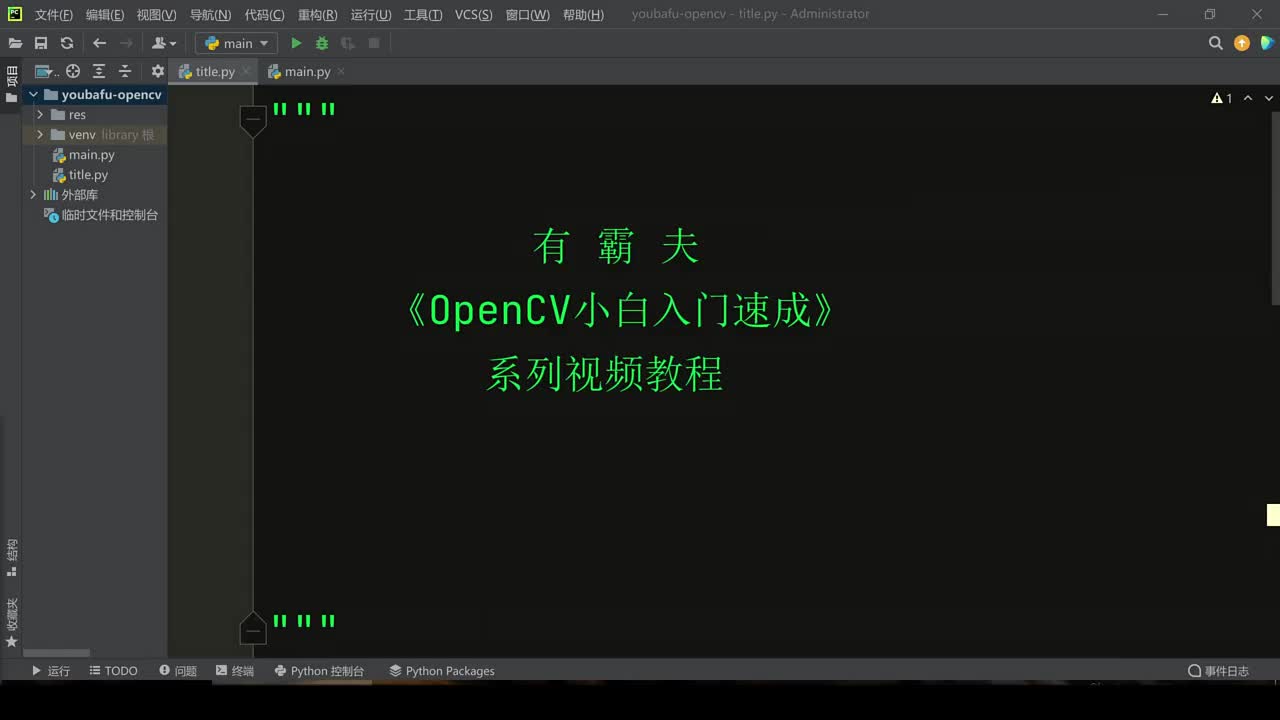The image size is (1280, 720).
Task: Expand the res folder
Action: click(x=40, y=115)
